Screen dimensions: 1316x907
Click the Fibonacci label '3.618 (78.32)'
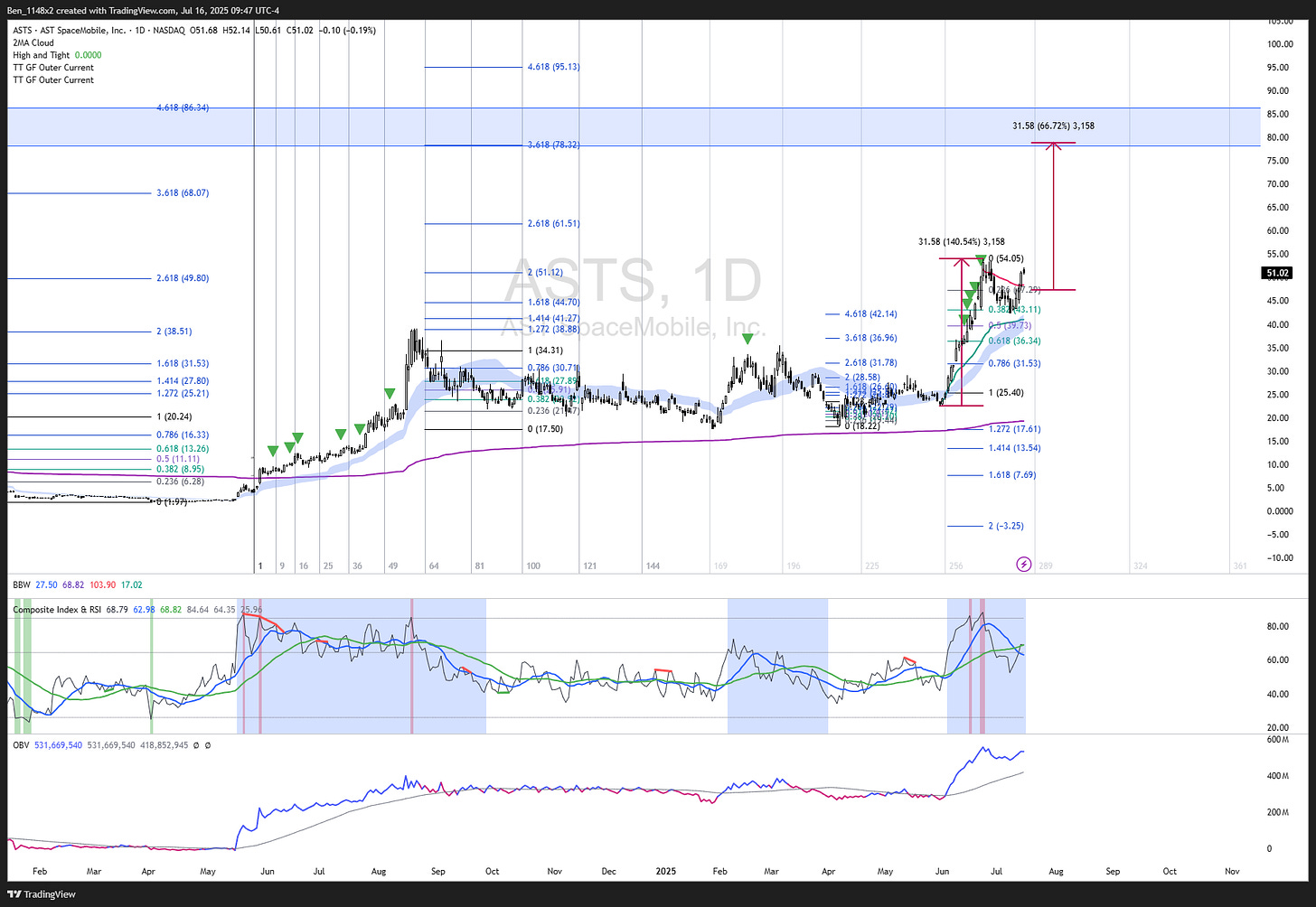pyautogui.click(x=553, y=145)
